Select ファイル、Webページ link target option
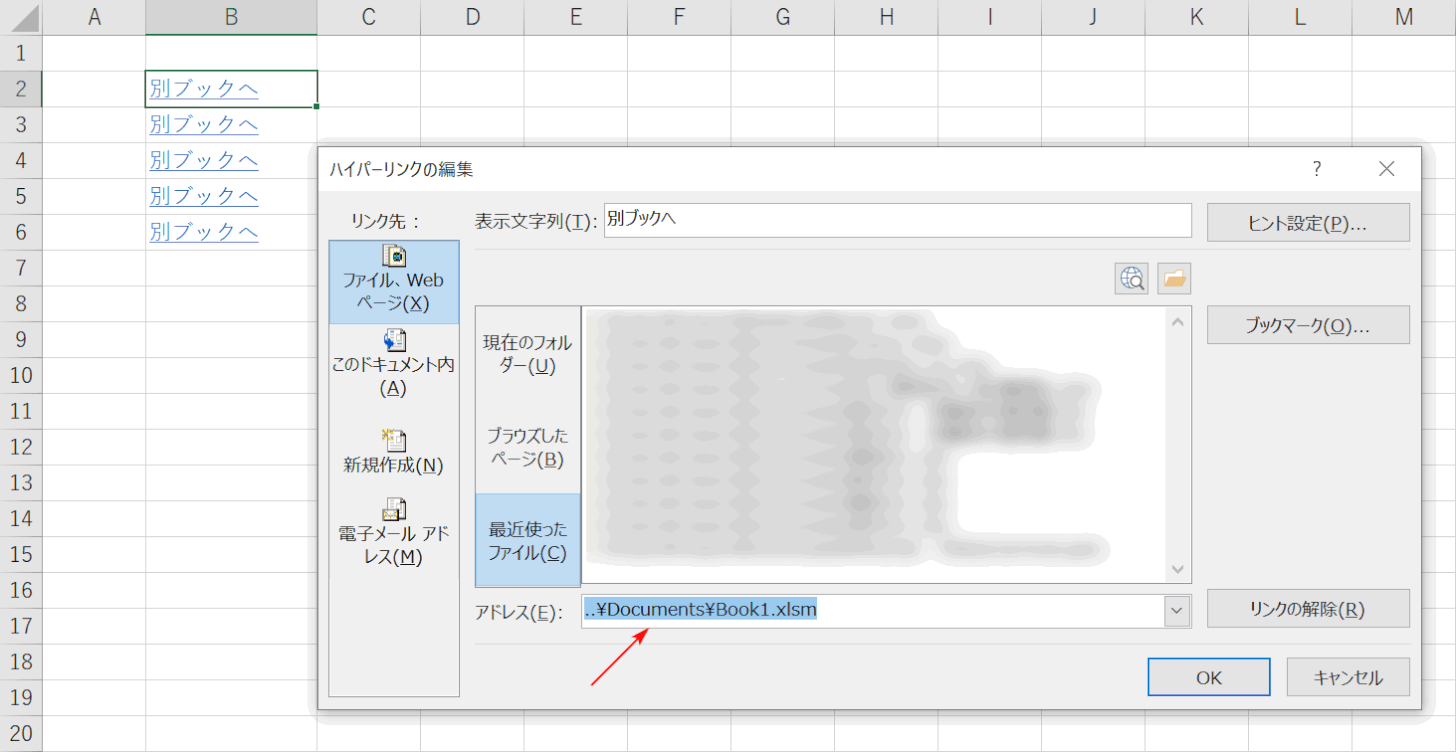This screenshot has height=752, width=1456. click(394, 281)
